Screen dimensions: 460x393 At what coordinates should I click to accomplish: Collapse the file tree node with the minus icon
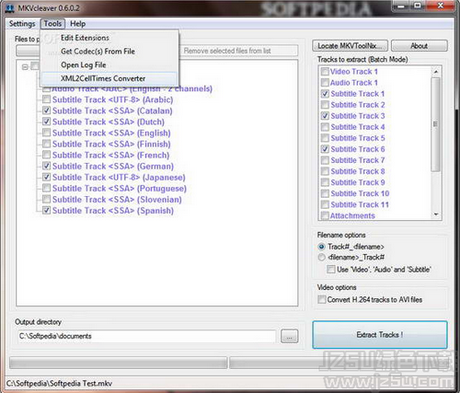pyautogui.click(x=25, y=67)
